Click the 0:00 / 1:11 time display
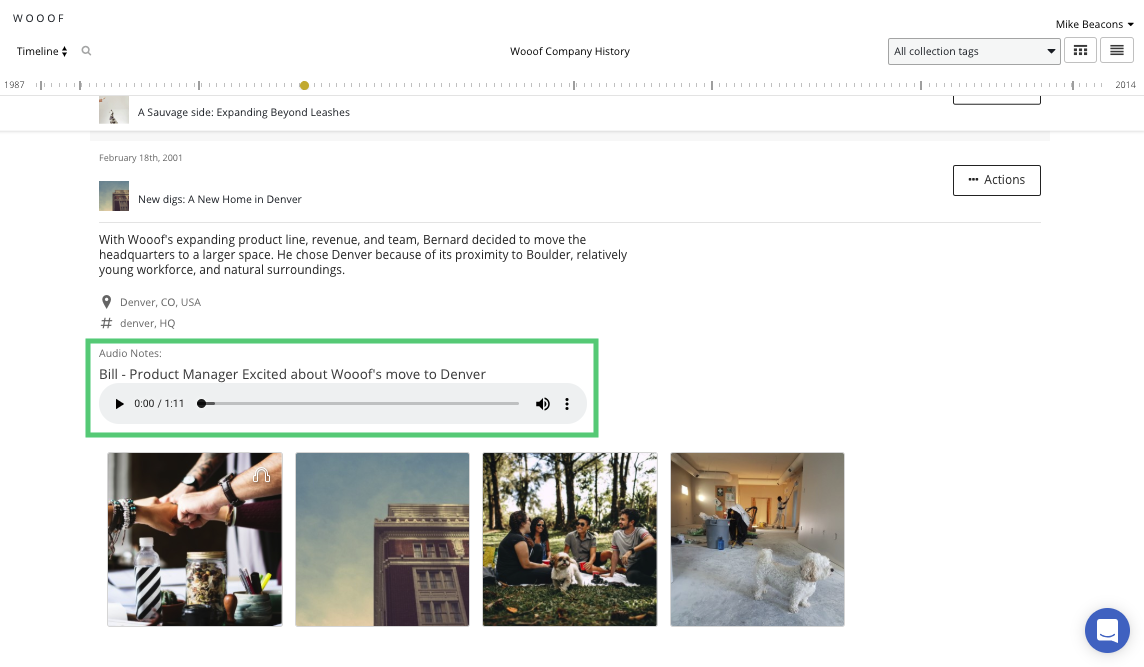 click(x=159, y=404)
